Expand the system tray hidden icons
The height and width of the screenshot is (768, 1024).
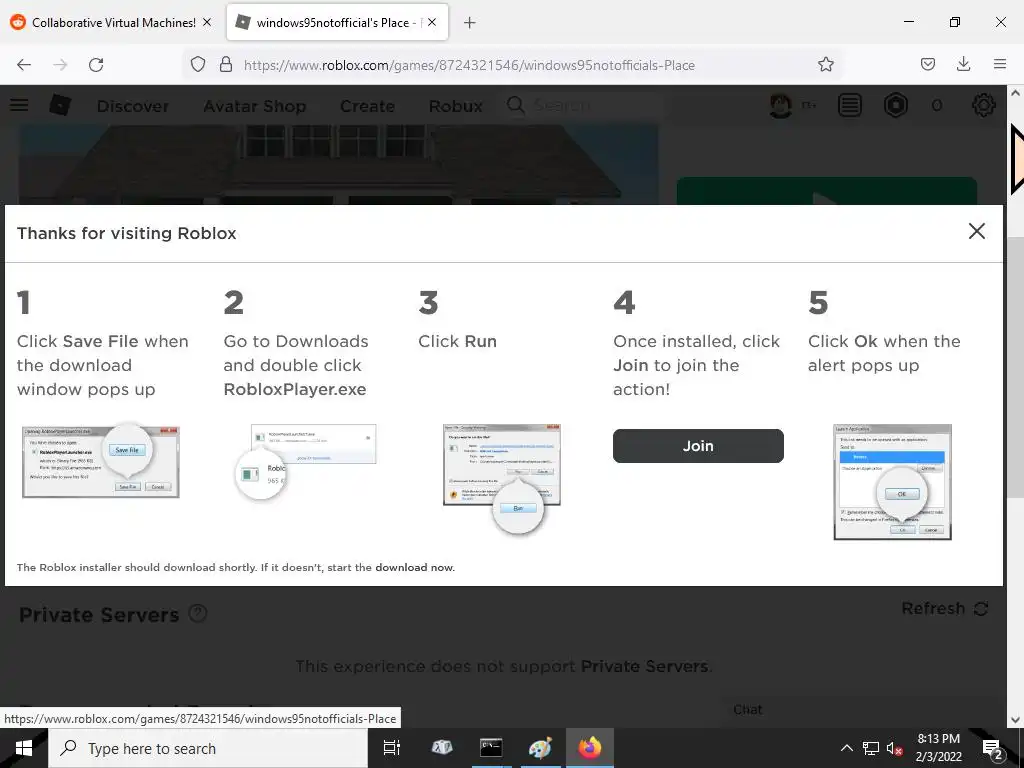(x=846, y=748)
